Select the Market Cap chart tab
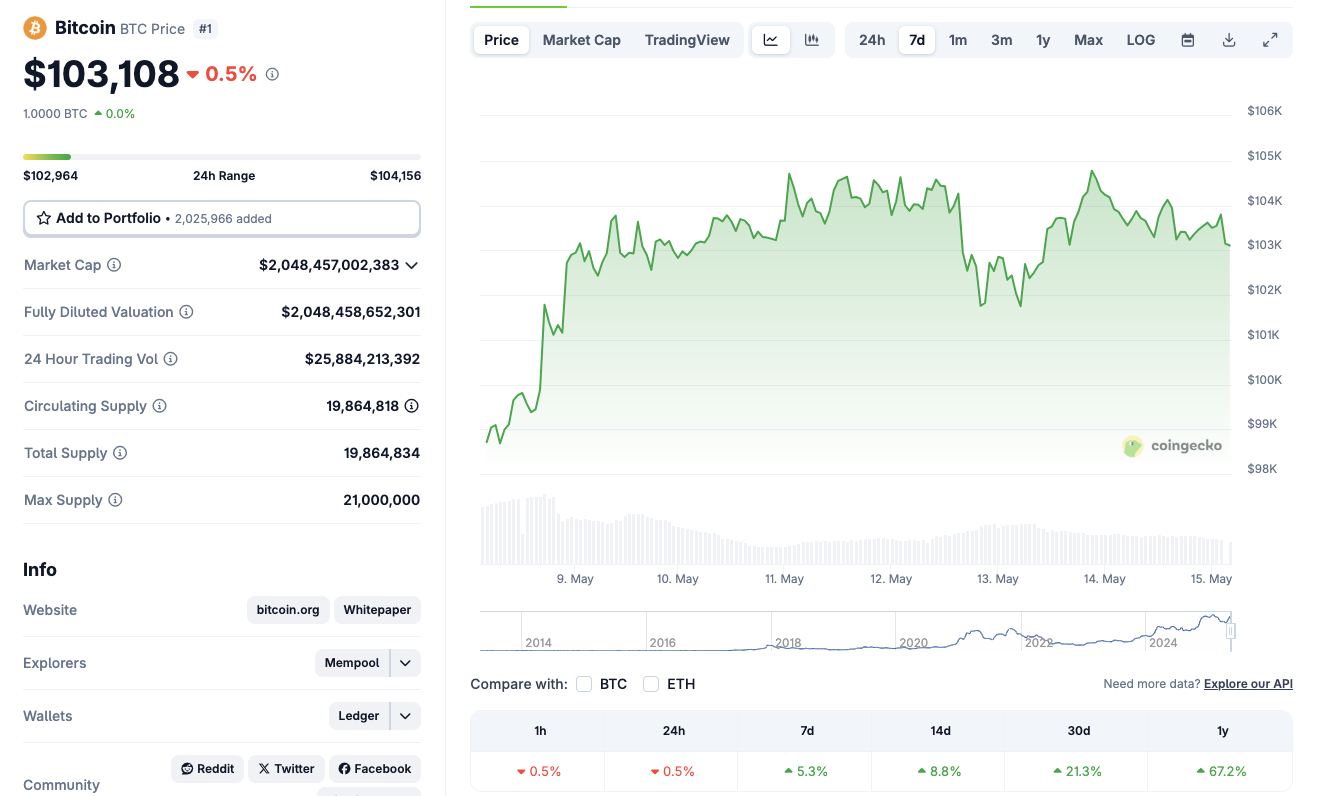Screen dimensions: 1338x796 (x=582, y=40)
